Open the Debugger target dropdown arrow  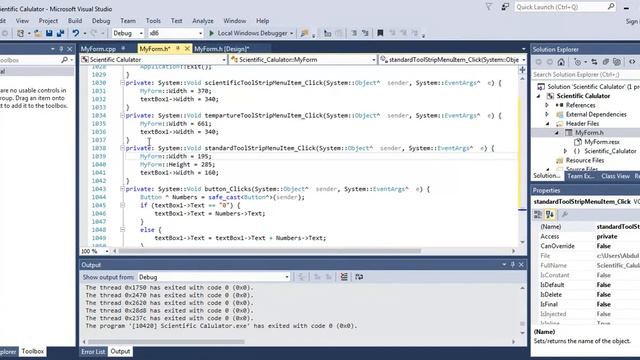pos(291,33)
